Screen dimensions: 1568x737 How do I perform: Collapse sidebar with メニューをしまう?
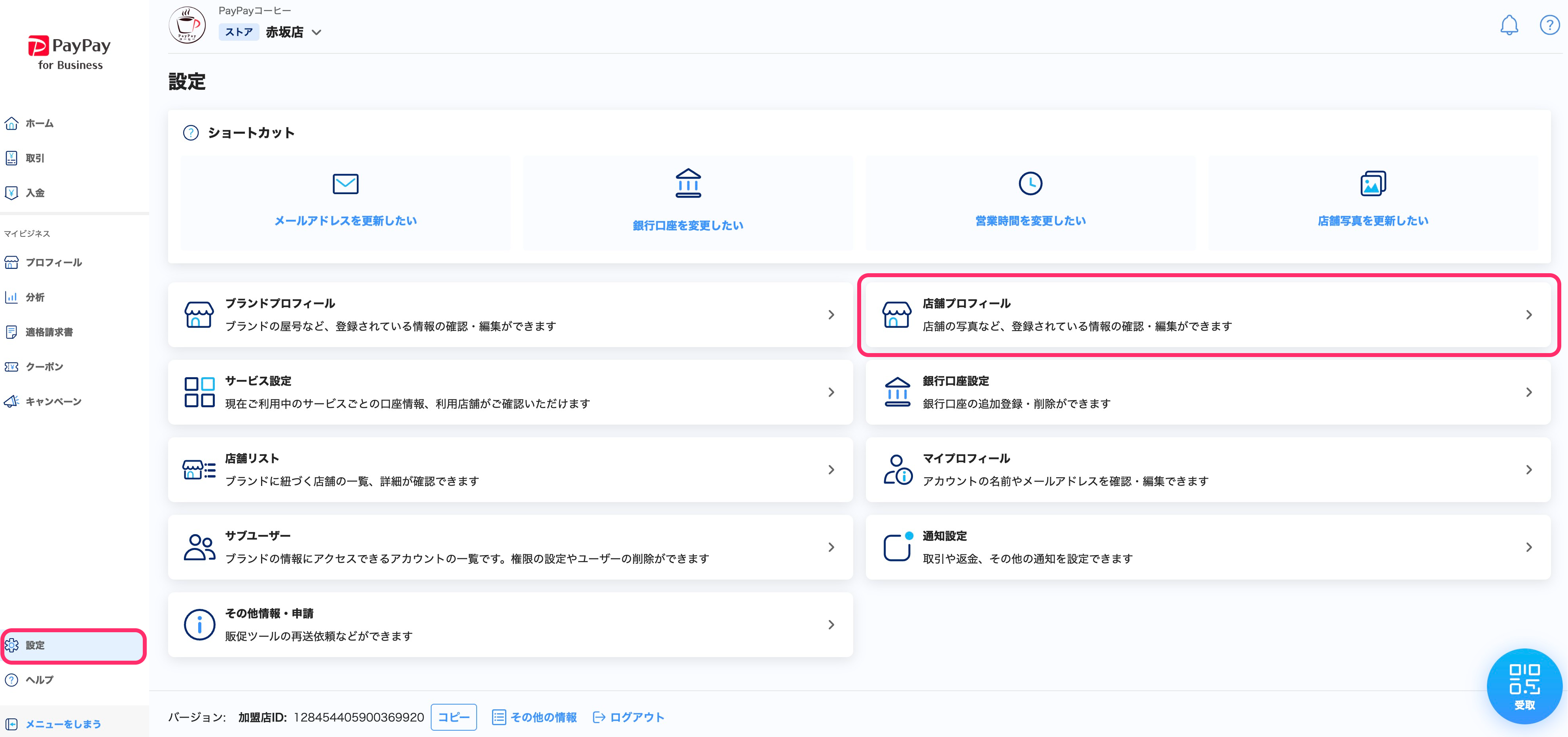(62, 724)
